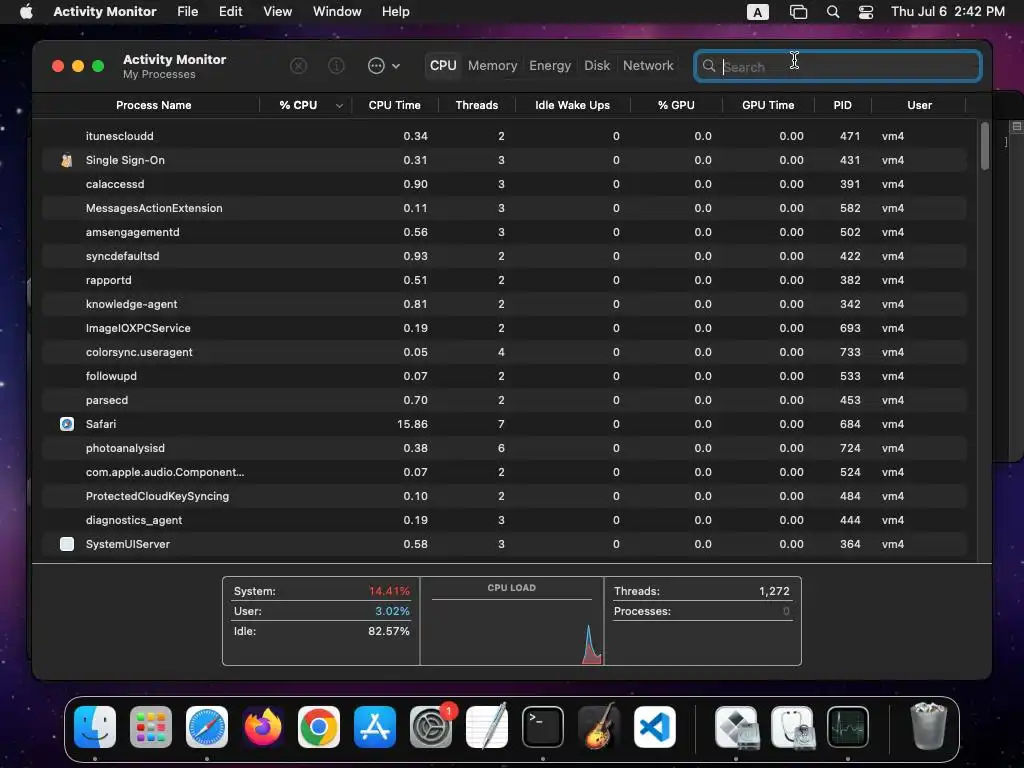Select the diagnostics_agent process

tap(504, 520)
